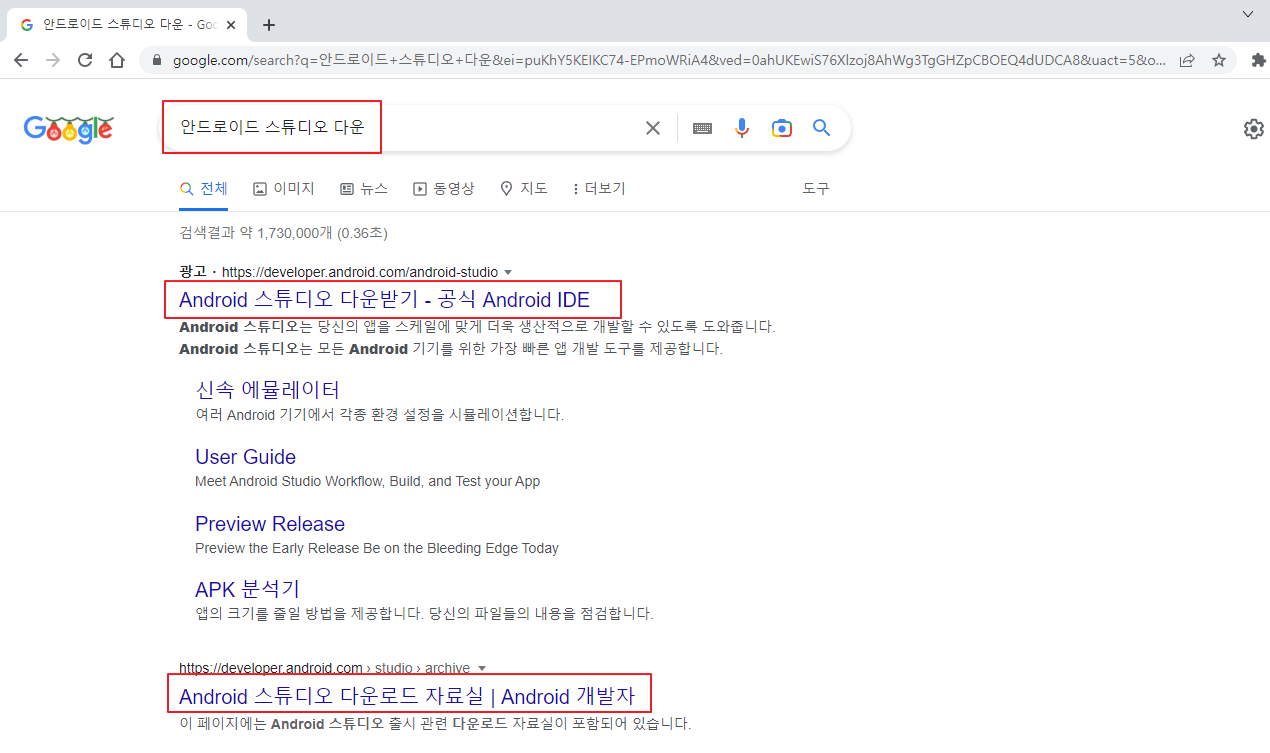Open the User Guide sitelink
1270x753 pixels.
(x=245, y=457)
